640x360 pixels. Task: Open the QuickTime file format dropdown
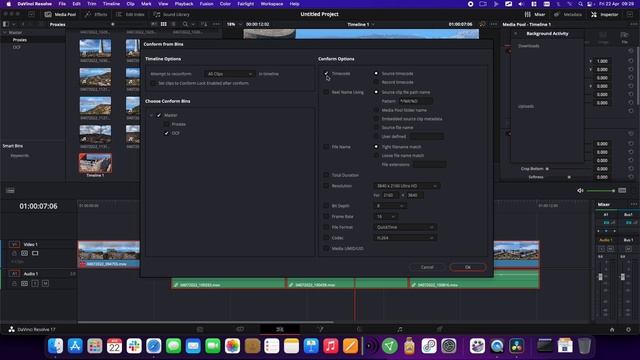(x=404, y=227)
